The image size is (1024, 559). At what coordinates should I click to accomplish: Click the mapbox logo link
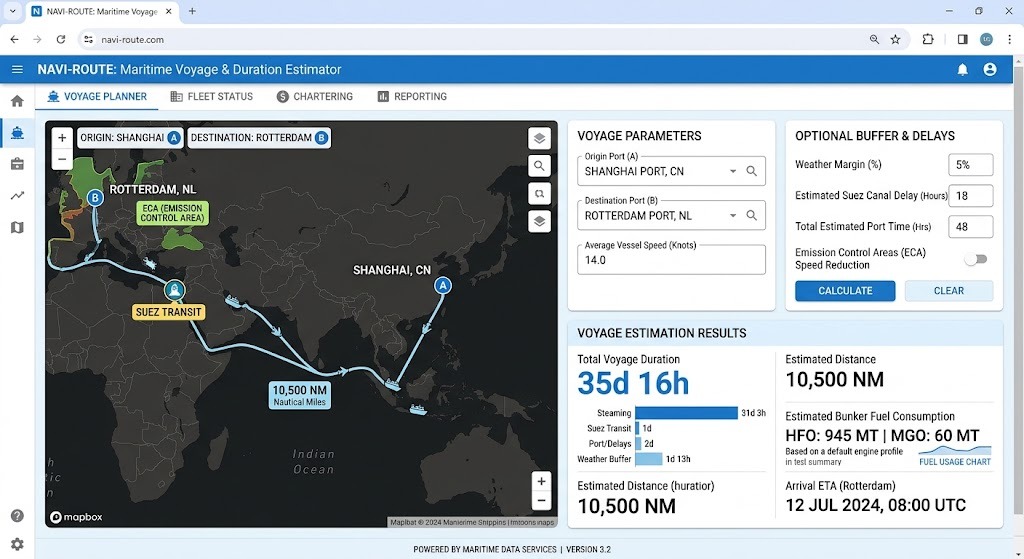tap(76, 517)
